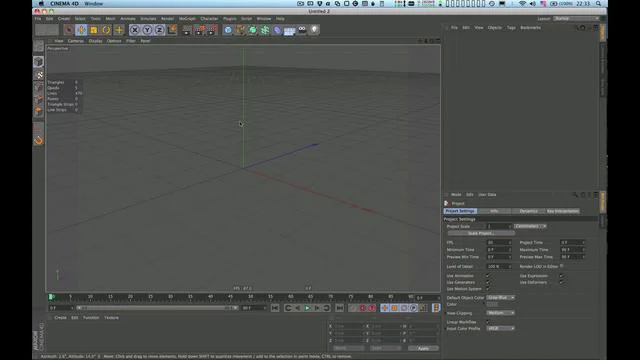This screenshot has width=640, height=360.
Task: Toggle the Use Expression checkbox
Action: [x=561, y=276]
